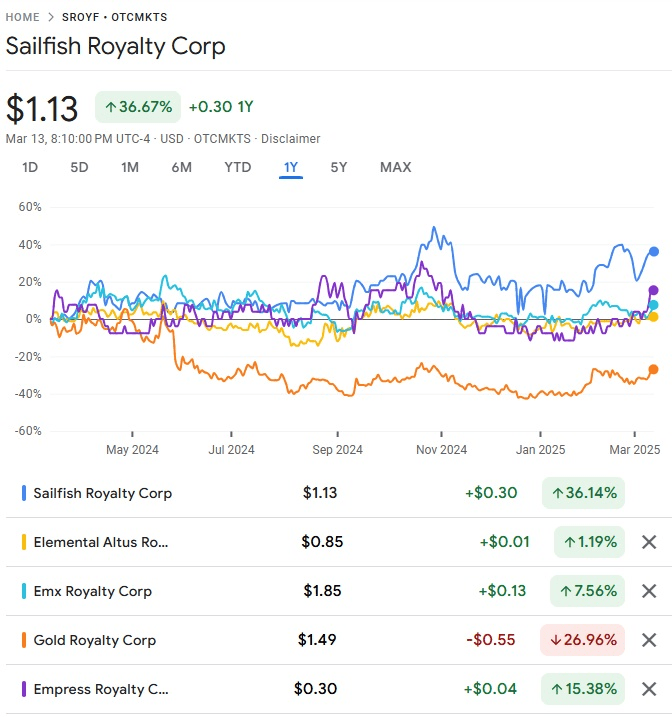Screen dimensions: 672x717
Task: Click the 1.19% Elemental change badge
Action: click(x=589, y=542)
